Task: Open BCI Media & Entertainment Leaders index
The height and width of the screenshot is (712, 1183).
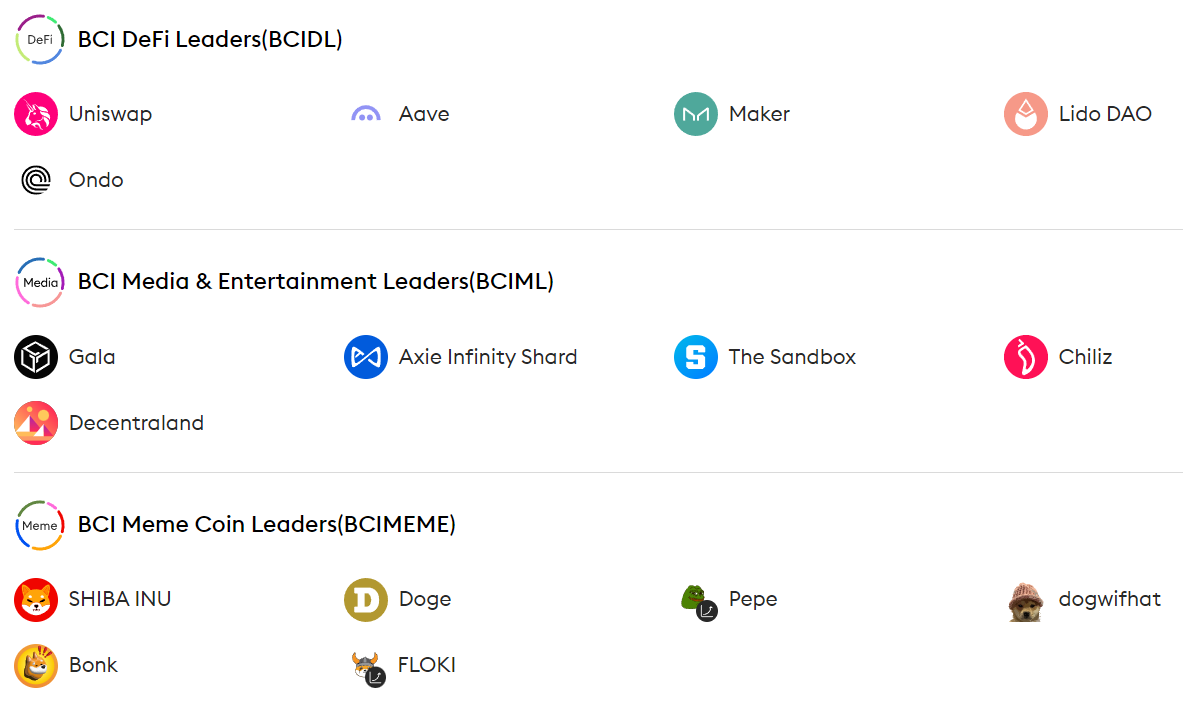Action: click(x=317, y=281)
